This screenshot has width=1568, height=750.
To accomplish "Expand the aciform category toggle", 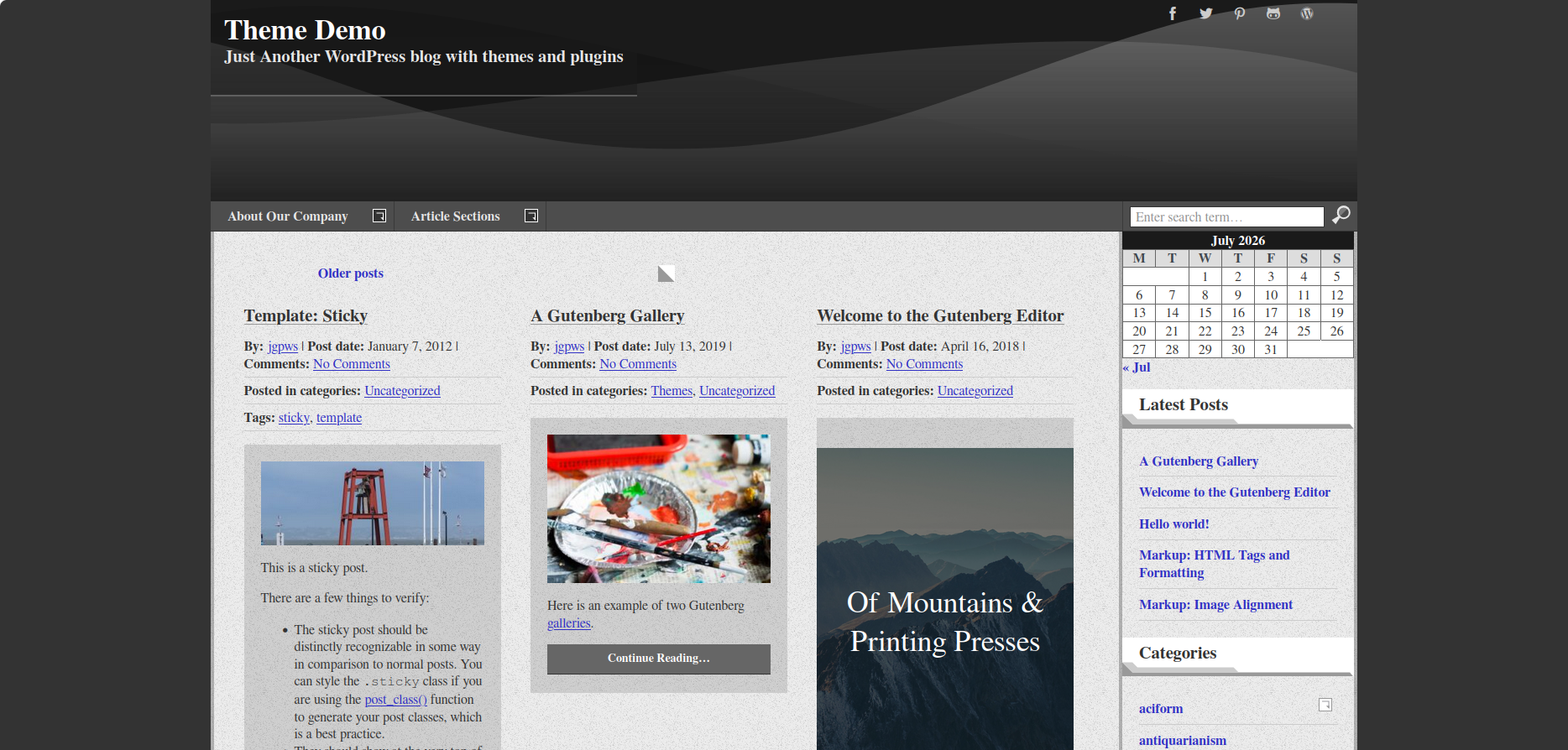I will [1325, 705].
